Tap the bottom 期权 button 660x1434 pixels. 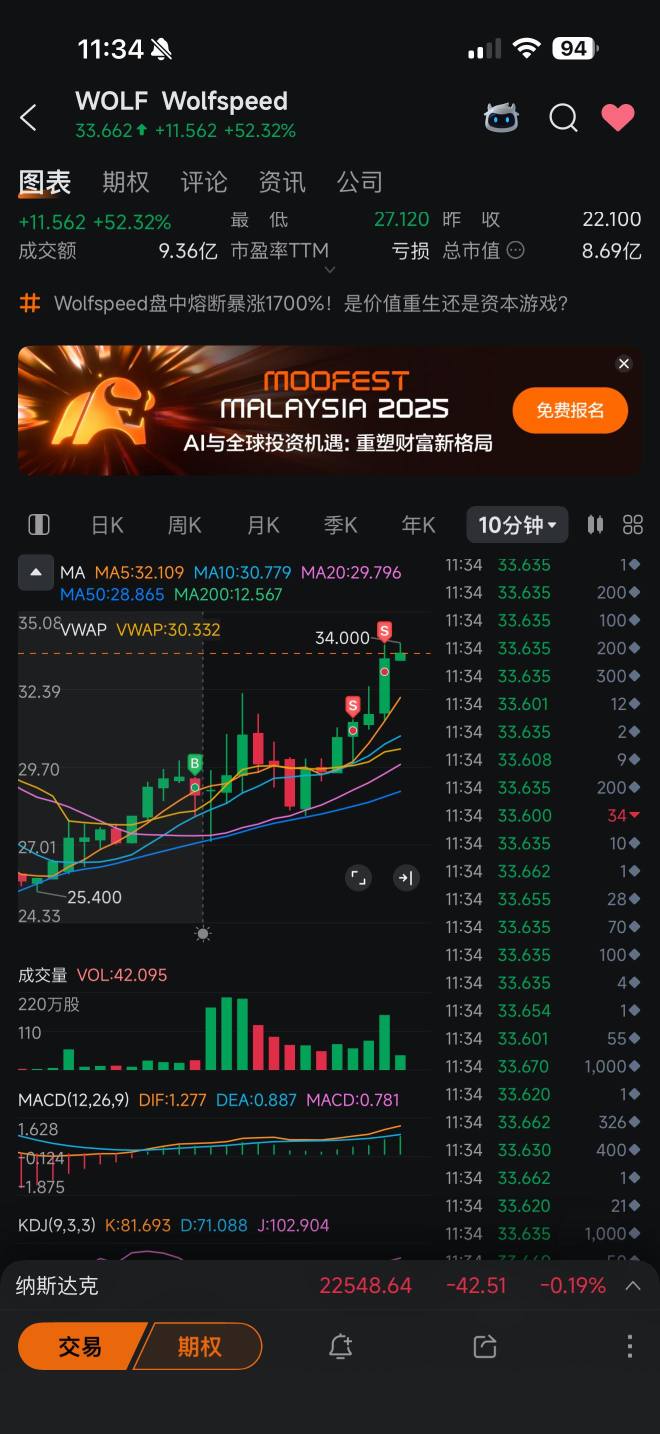(x=199, y=1346)
